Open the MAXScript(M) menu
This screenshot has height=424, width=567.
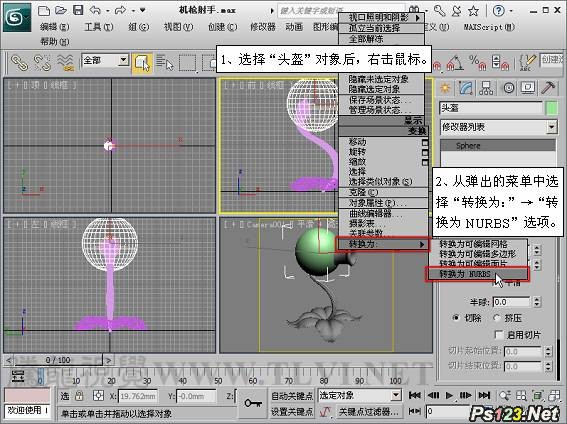point(489,27)
